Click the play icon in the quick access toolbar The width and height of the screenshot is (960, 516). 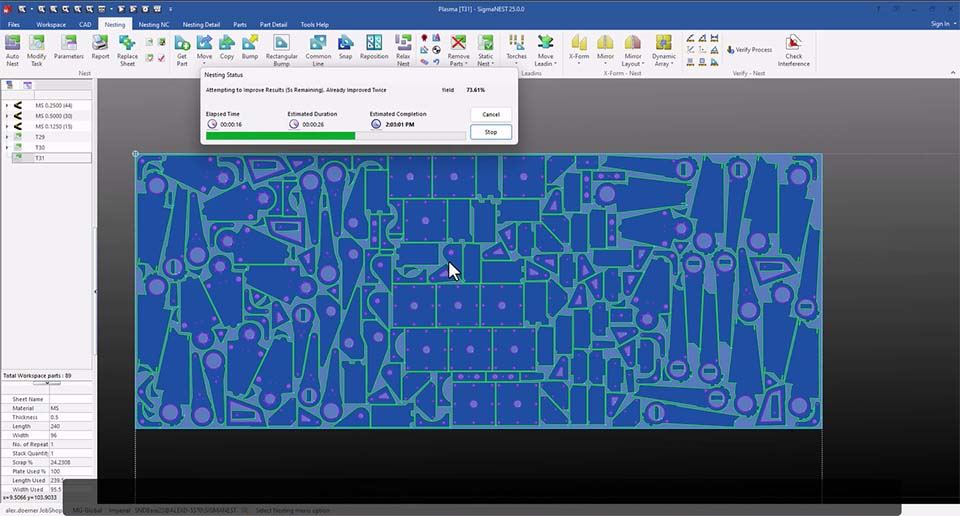click(x=121, y=9)
